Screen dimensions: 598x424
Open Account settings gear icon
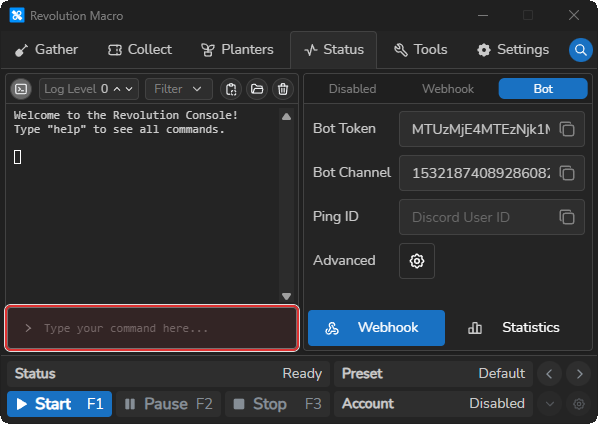[579, 404]
